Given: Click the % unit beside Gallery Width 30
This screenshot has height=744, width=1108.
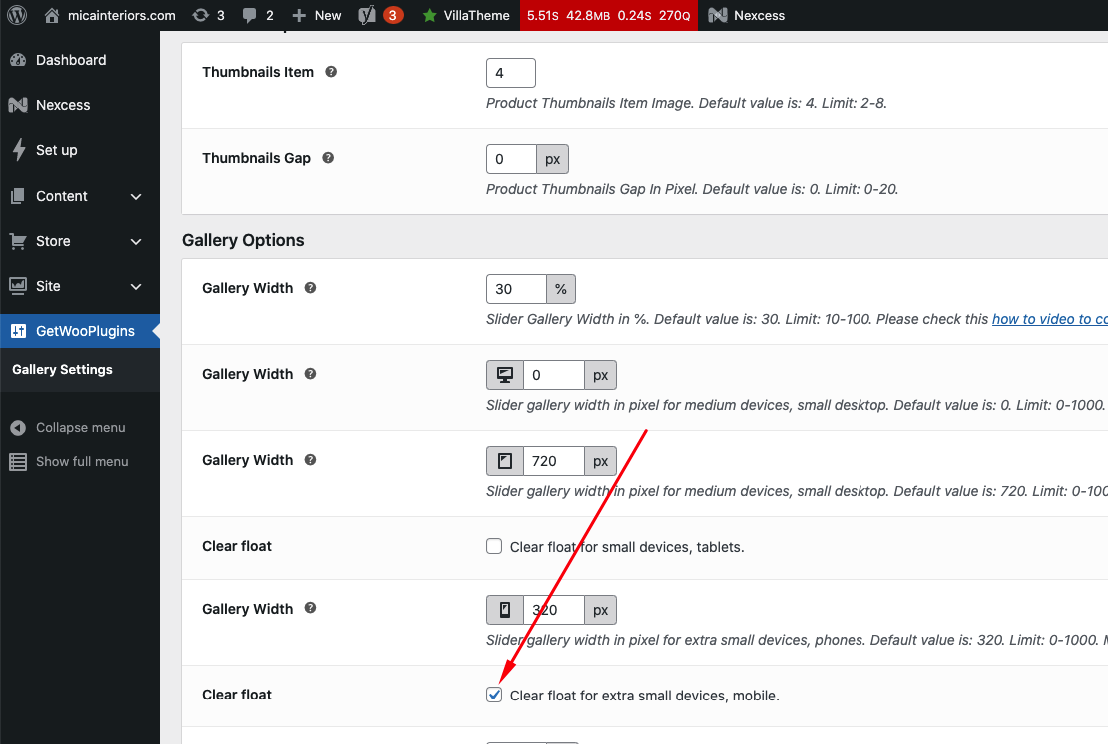Looking at the screenshot, I should 561,289.
